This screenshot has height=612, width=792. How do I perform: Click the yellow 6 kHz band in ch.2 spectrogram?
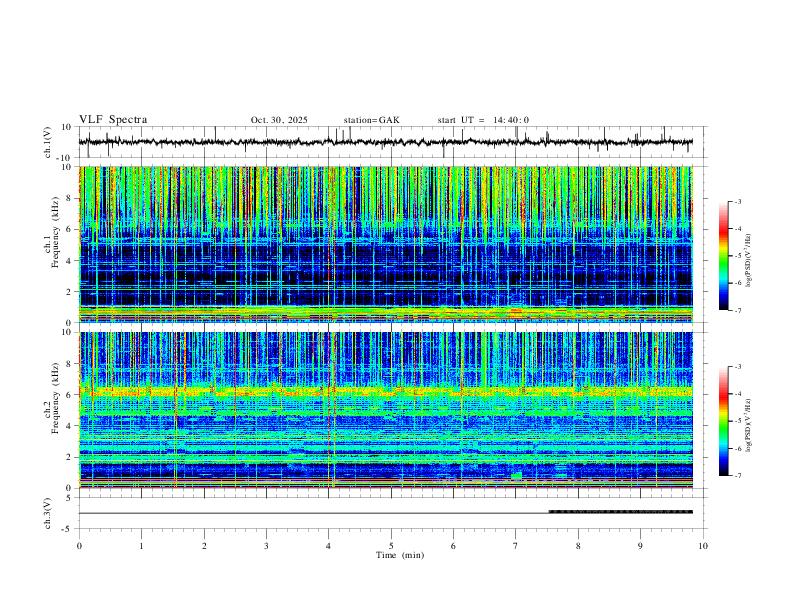click(x=385, y=391)
